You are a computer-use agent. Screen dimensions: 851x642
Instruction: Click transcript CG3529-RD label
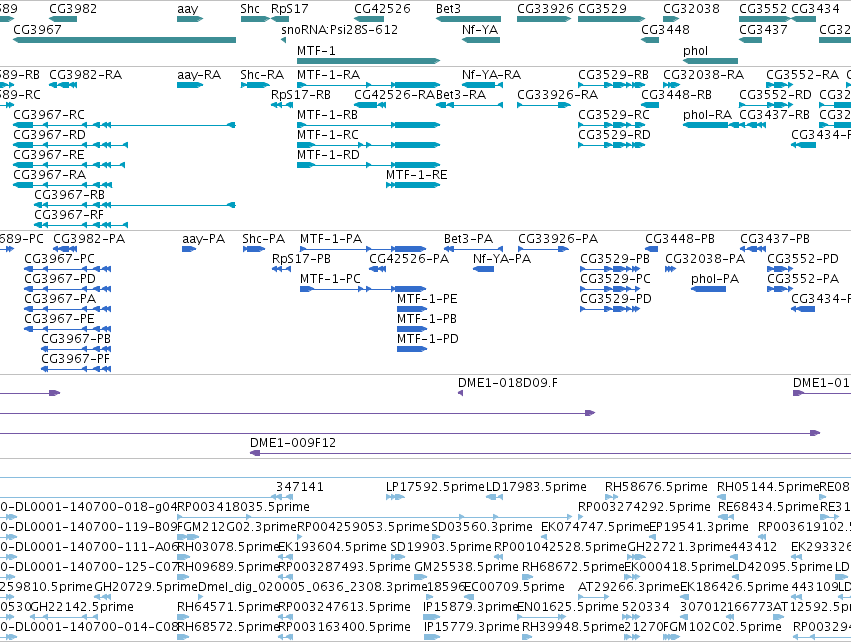[x=614, y=135]
